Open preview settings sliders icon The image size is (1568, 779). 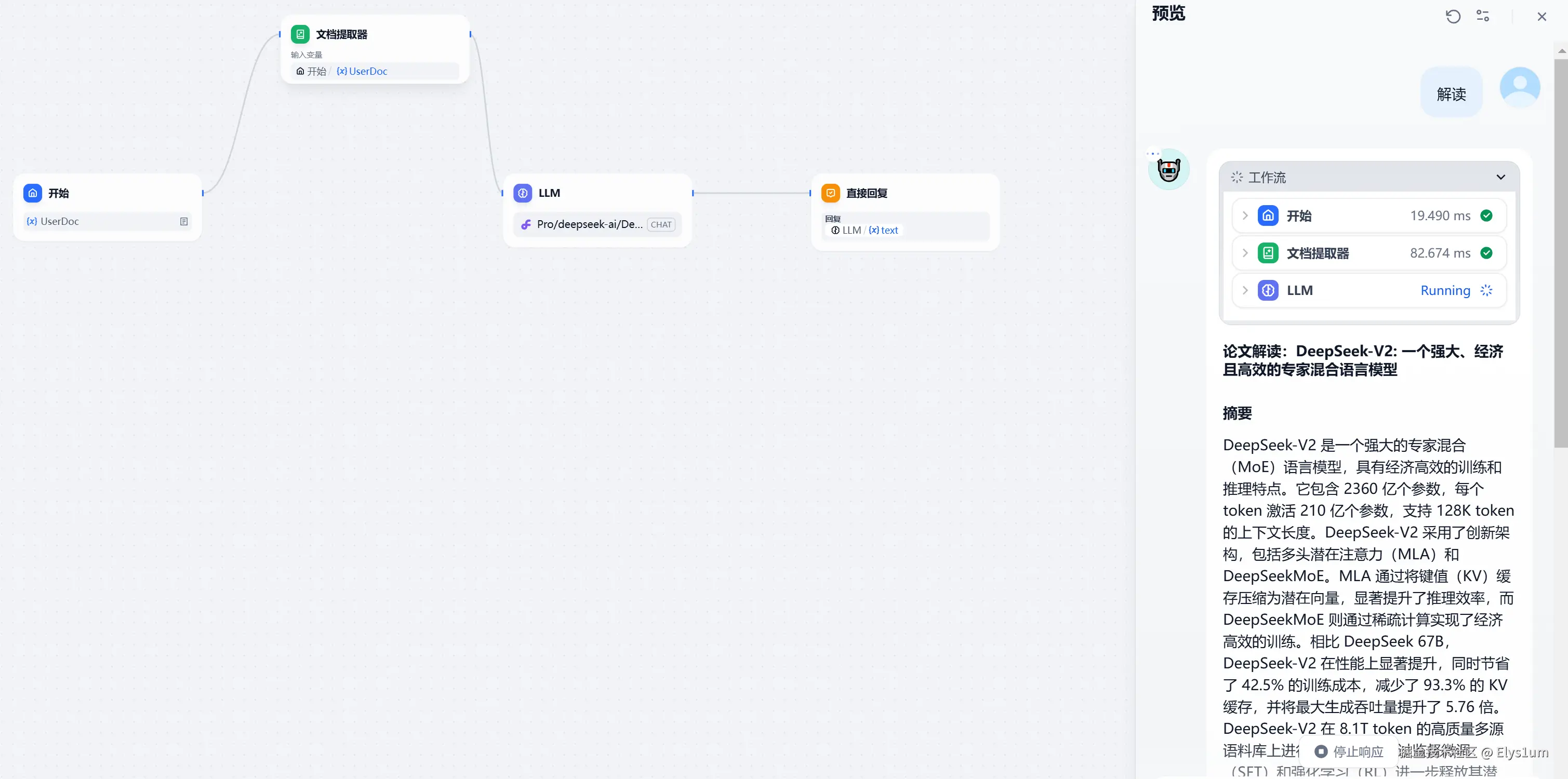point(1483,17)
